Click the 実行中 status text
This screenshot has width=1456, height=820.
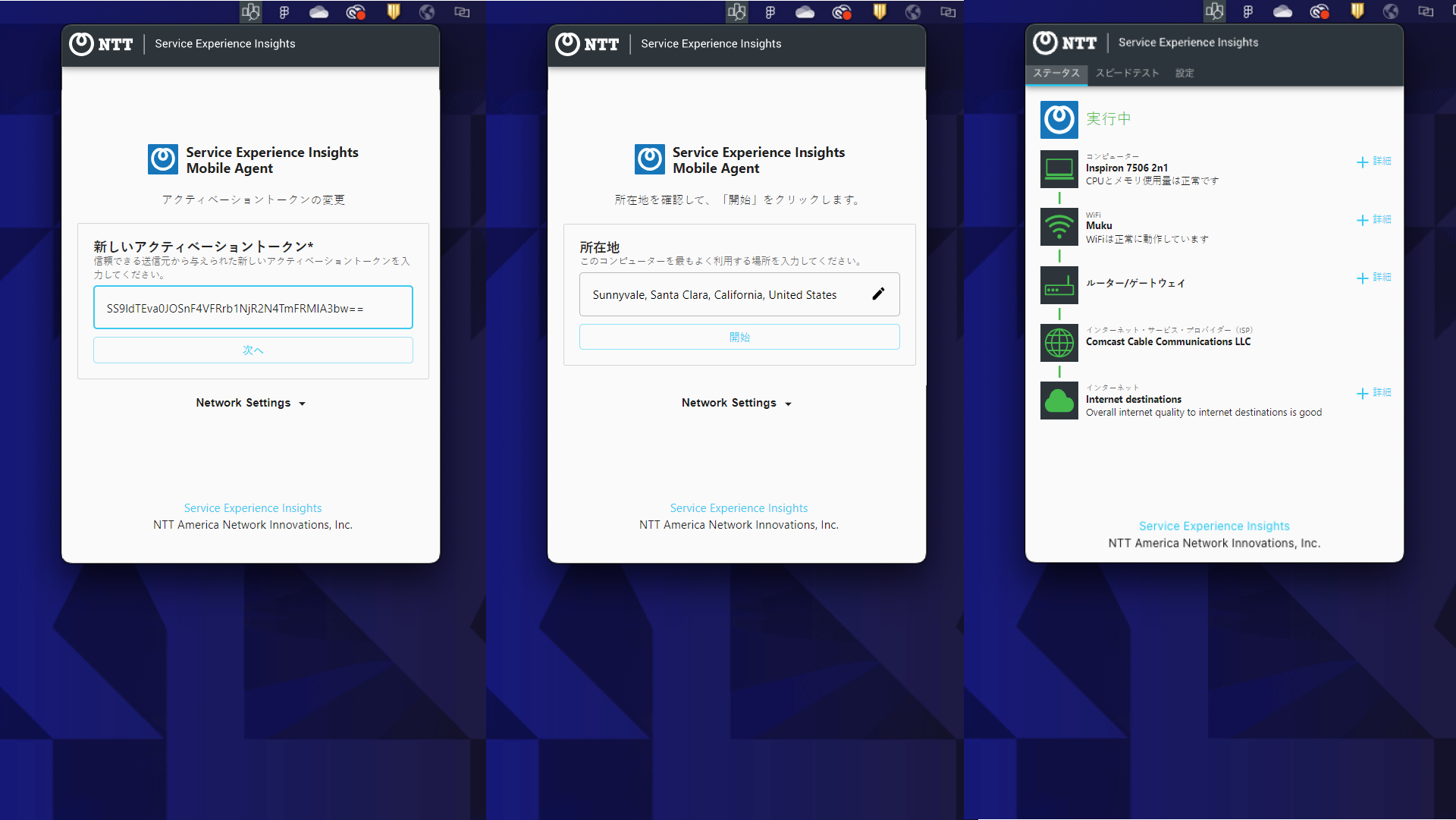coord(1109,119)
